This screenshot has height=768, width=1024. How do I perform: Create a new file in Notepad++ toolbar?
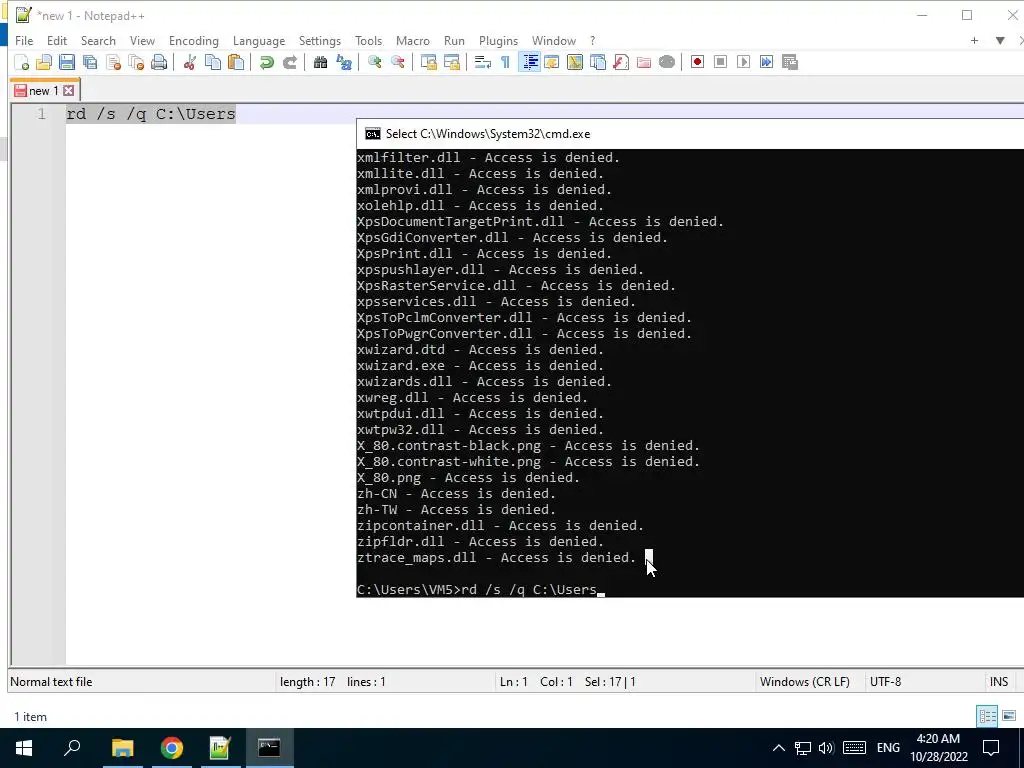click(x=22, y=62)
